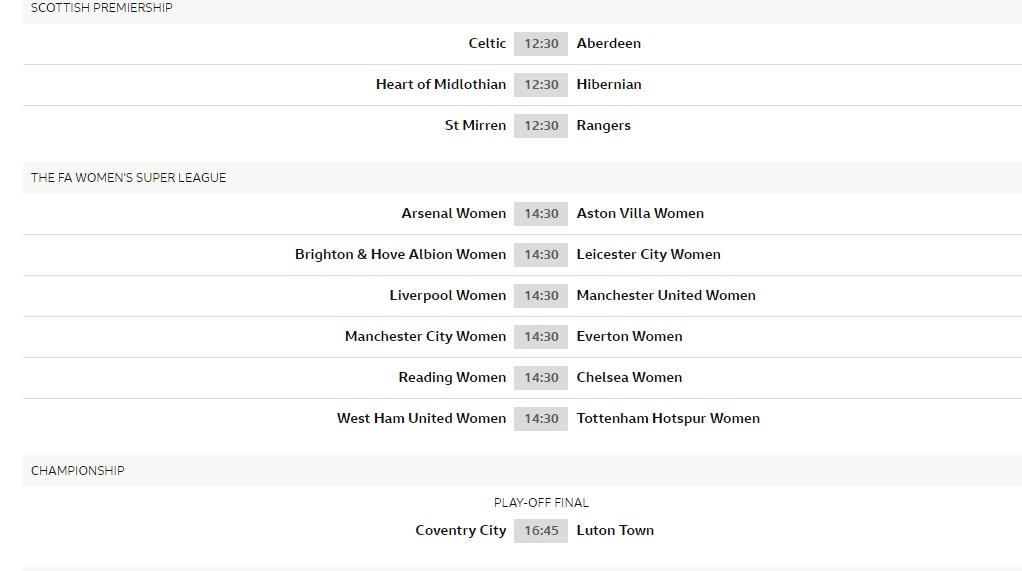Click the Aberdeen team name
Viewport: 1022px width, 571px height.
tap(608, 43)
